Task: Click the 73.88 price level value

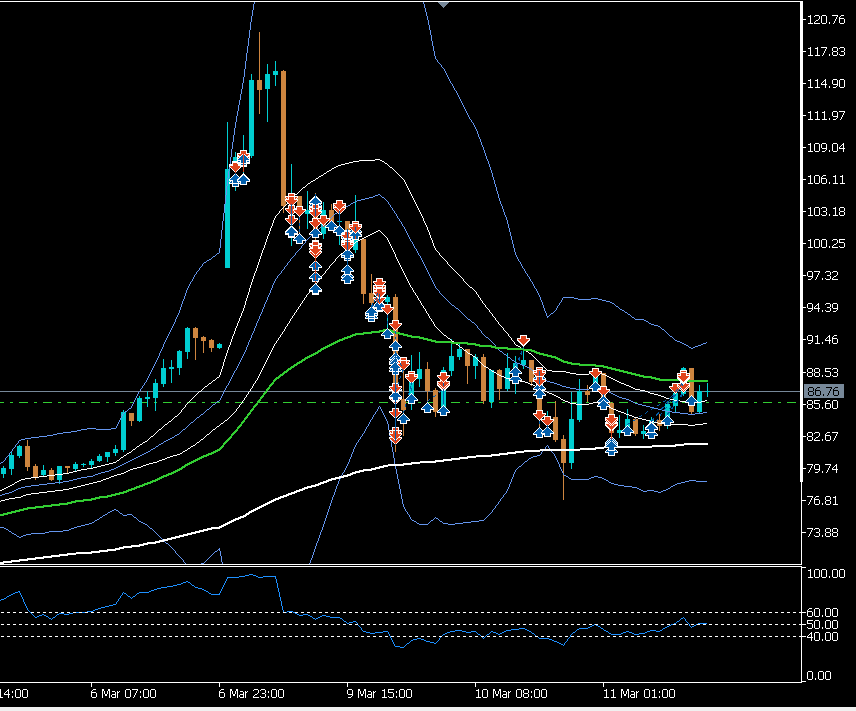Action: (823, 532)
